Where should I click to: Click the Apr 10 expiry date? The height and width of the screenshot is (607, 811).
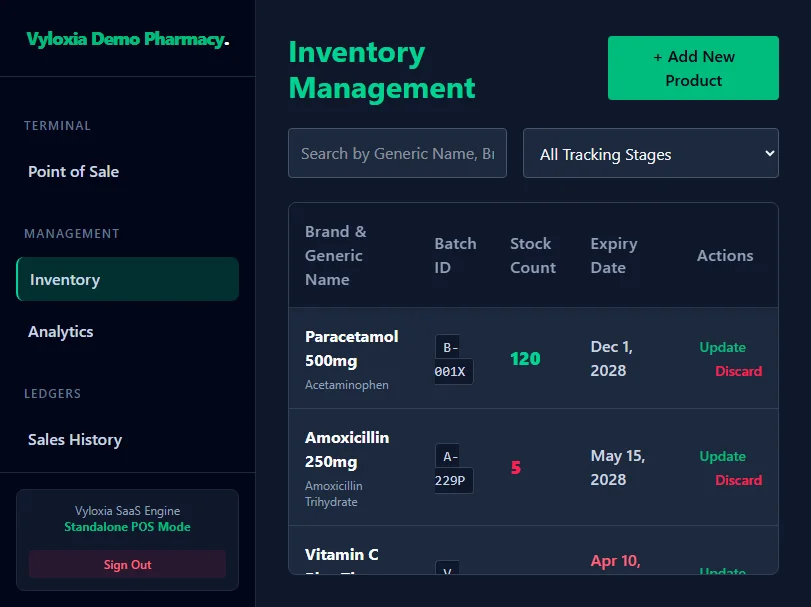(x=615, y=560)
